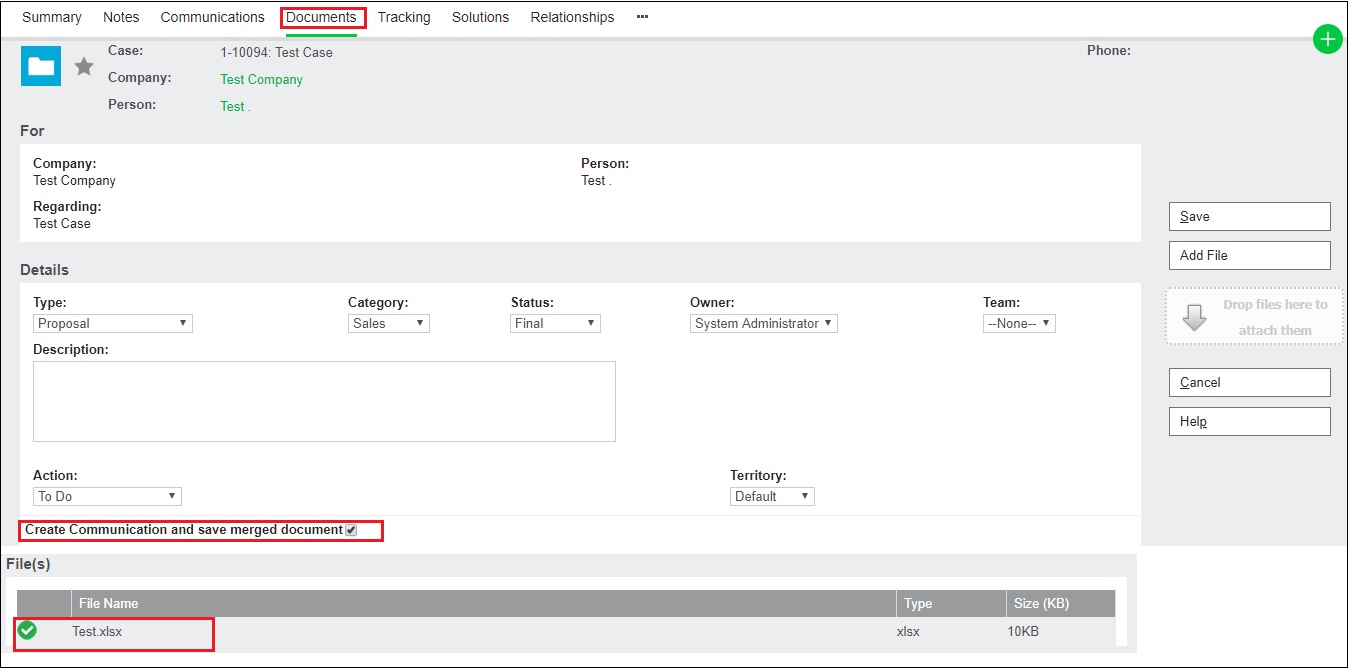
Task: Click the Type column header in Files table
Action: [951, 603]
